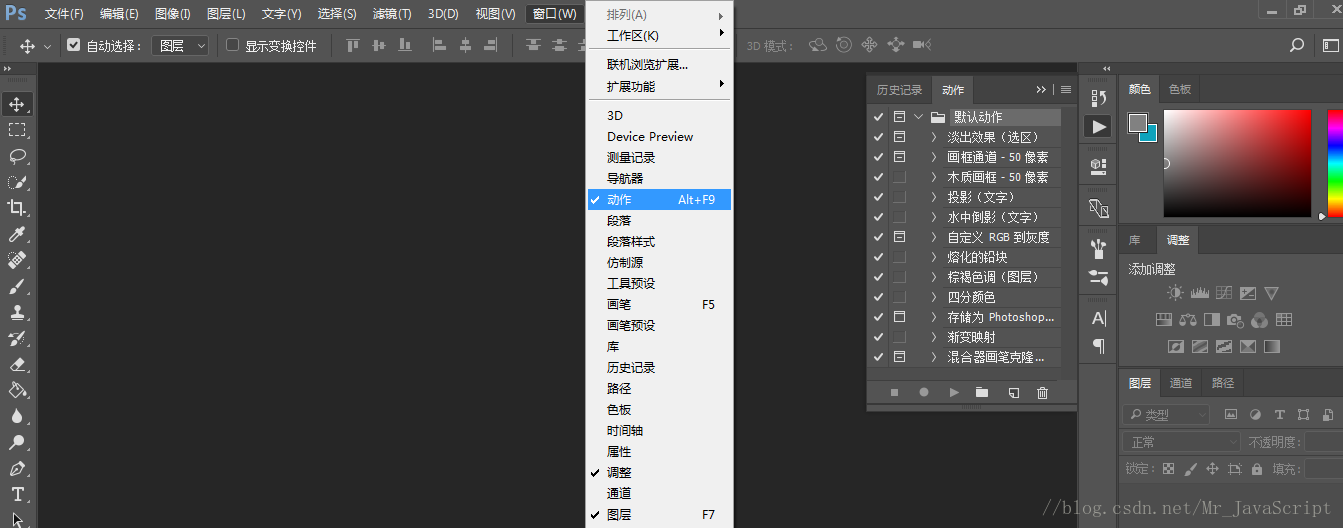Toggle dialog box for 淡出效果（选区）

point(899,137)
